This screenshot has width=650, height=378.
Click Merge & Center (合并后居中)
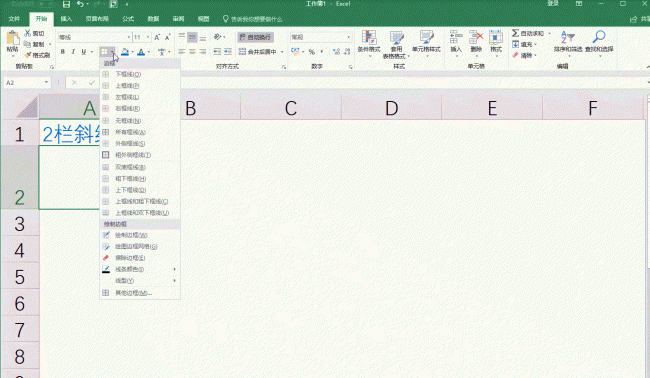(258, 52)
